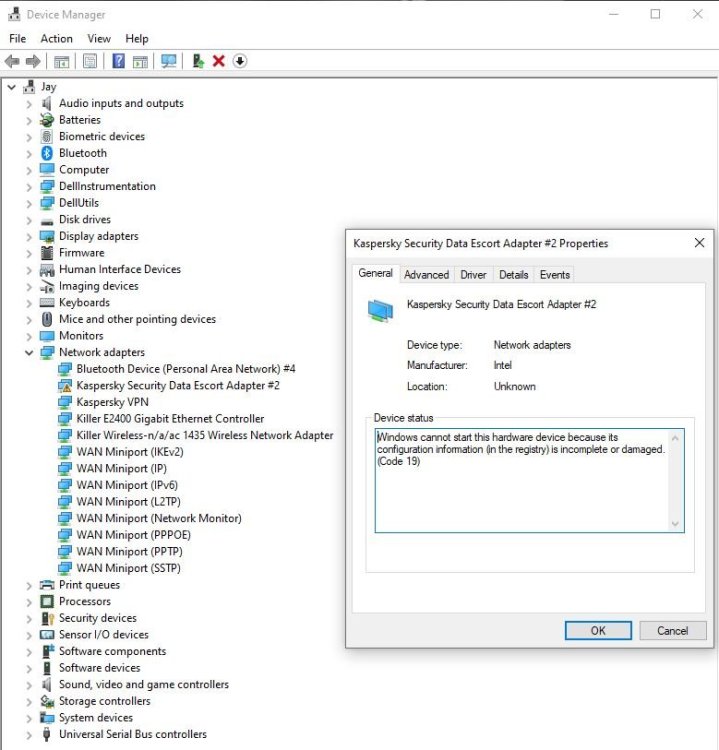Click scroll up arrow in Device status box
Viewport: 719px width, 750px height.
pyautogui.click(x=675, y=438)
